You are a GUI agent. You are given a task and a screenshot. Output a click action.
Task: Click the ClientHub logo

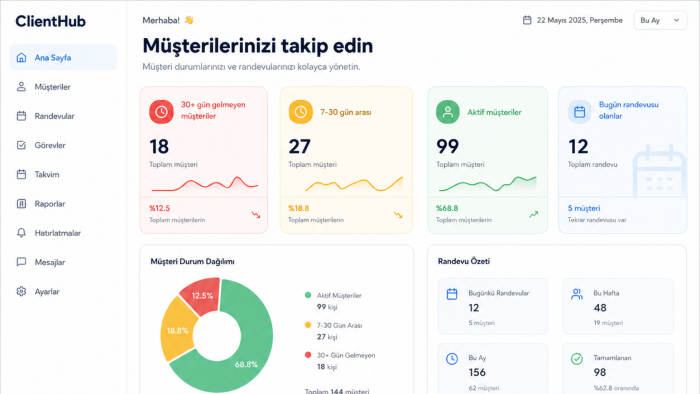(x=50, y=21)
